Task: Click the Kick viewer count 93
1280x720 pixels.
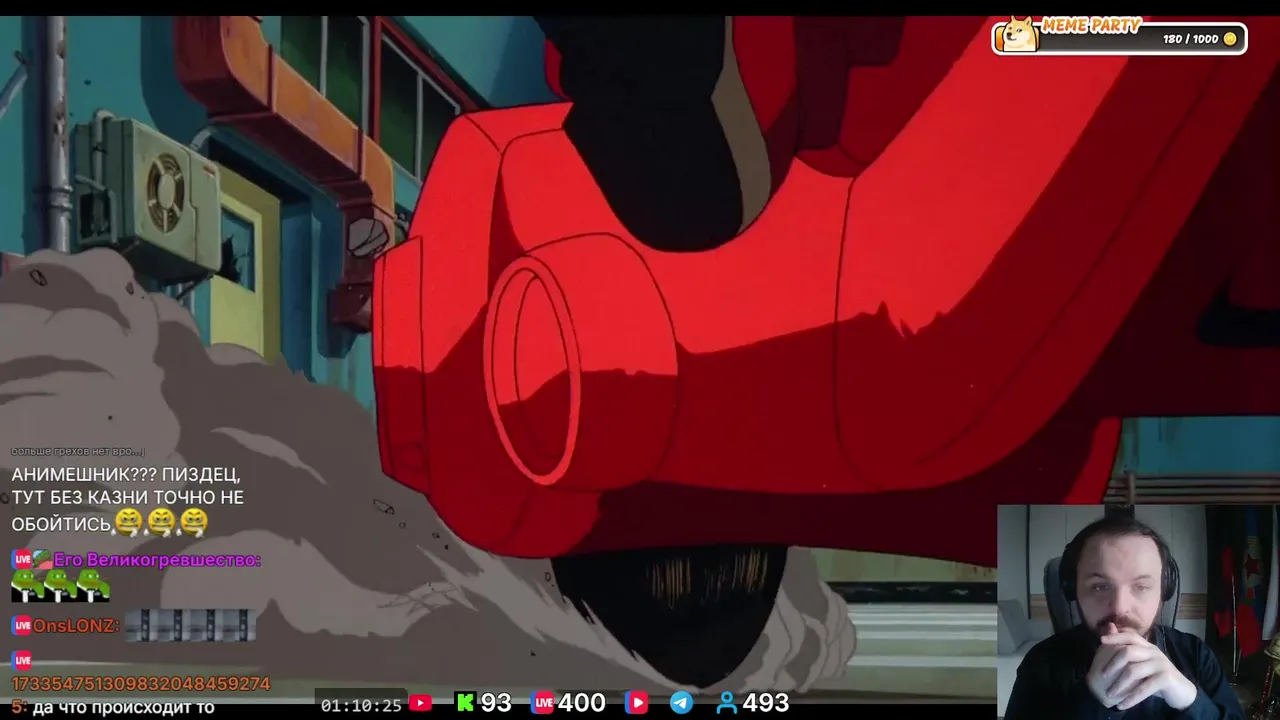Action: pyautogui.click(x=496, y=703)
